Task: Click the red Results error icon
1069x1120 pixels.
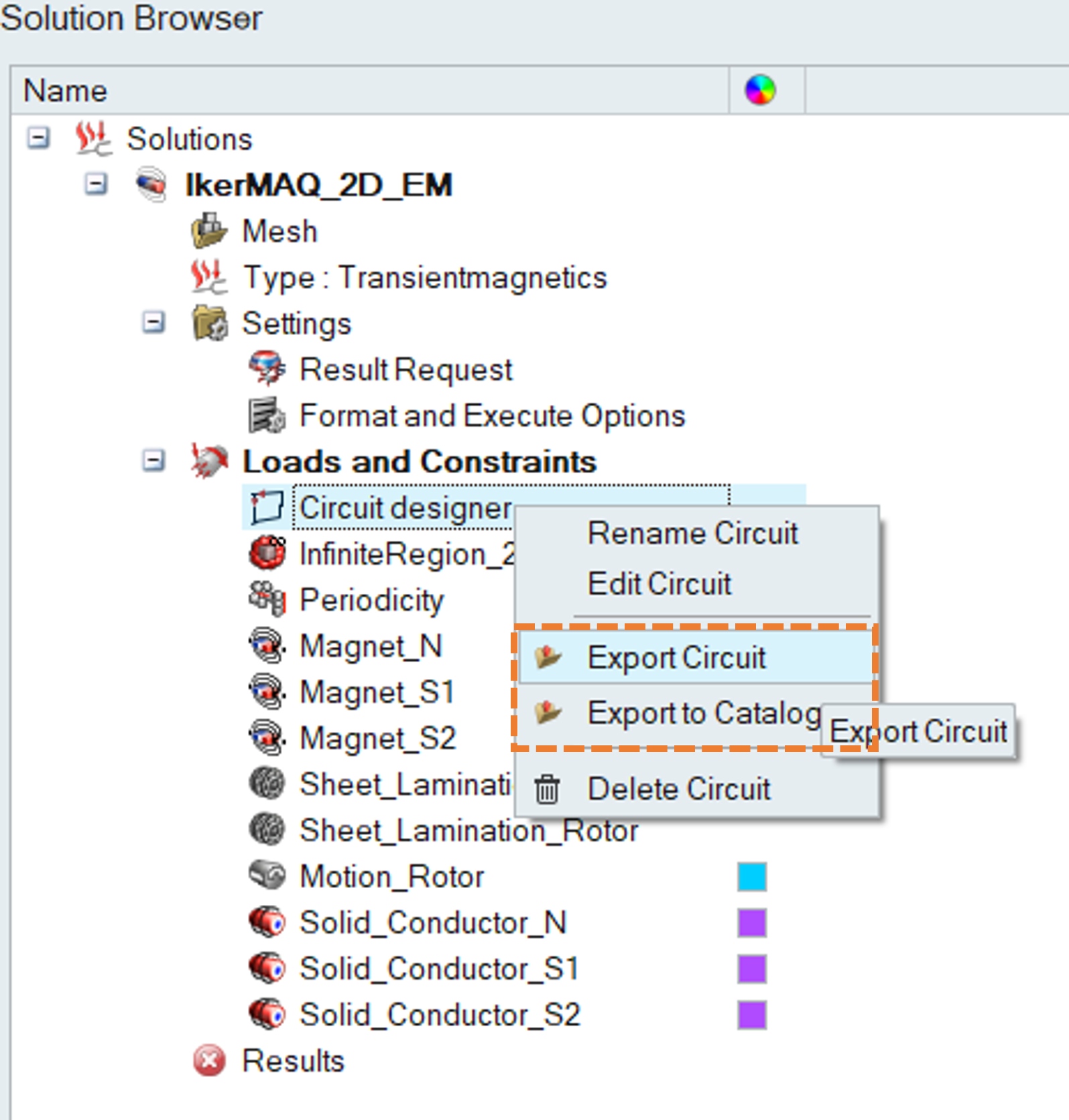Action: coord(209,1060)
